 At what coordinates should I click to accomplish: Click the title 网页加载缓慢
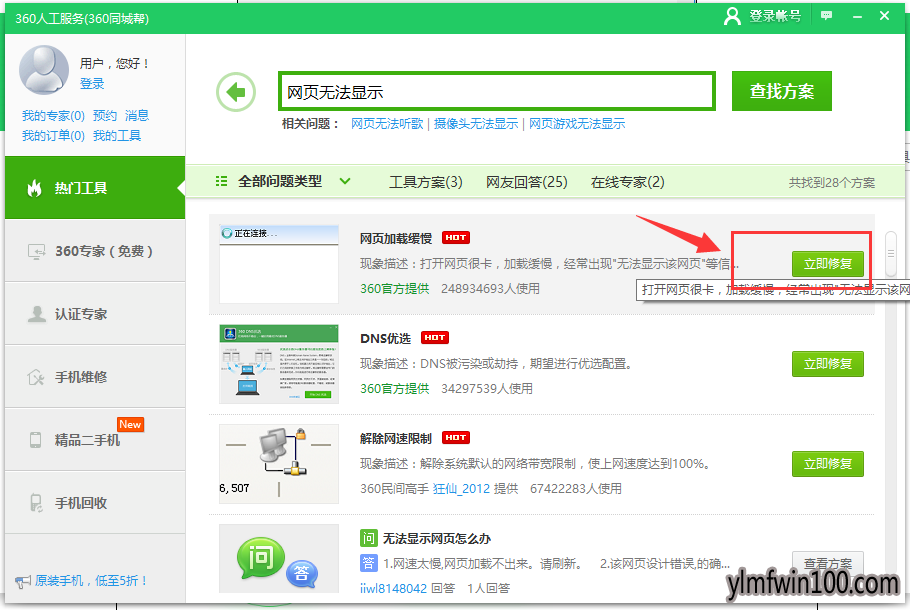[x=396, y=239]
